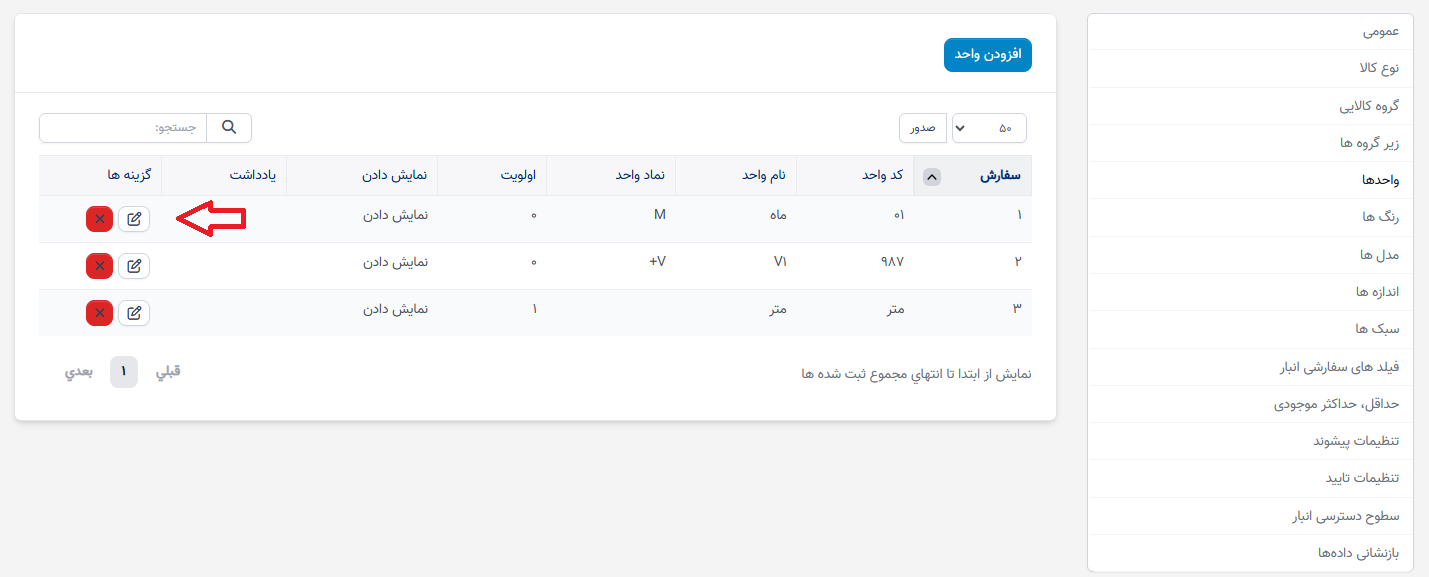Click order number cell ۳
This screenshot has height=577, width=1429.
pyautogui.click(x=1017, y=309)
